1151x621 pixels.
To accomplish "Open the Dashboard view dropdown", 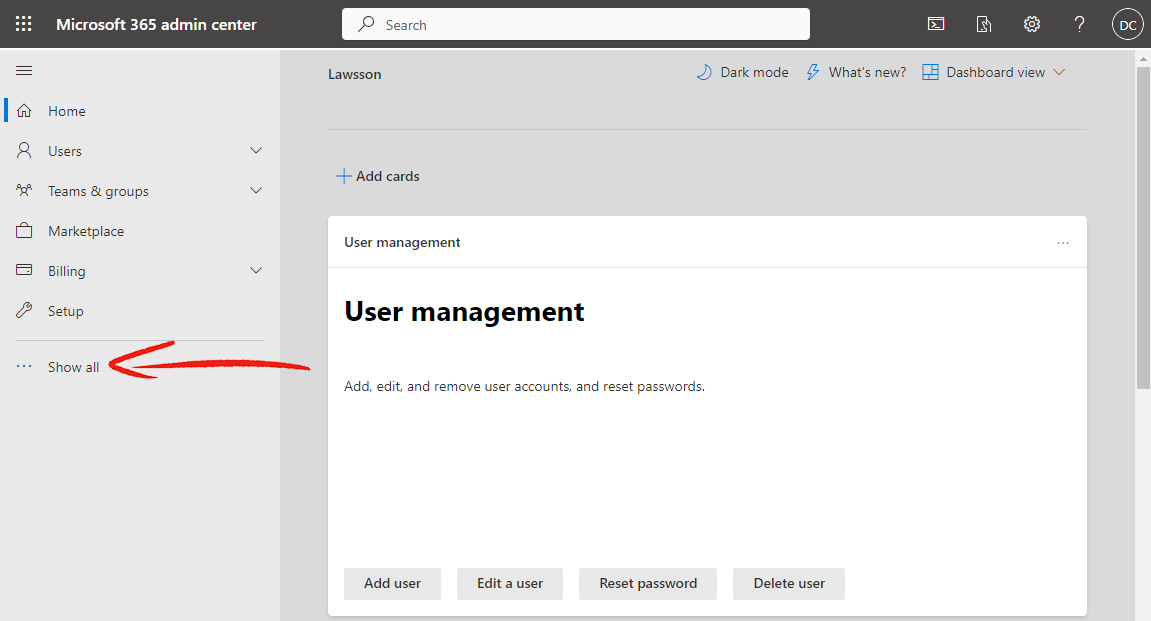I will (993, 72).
